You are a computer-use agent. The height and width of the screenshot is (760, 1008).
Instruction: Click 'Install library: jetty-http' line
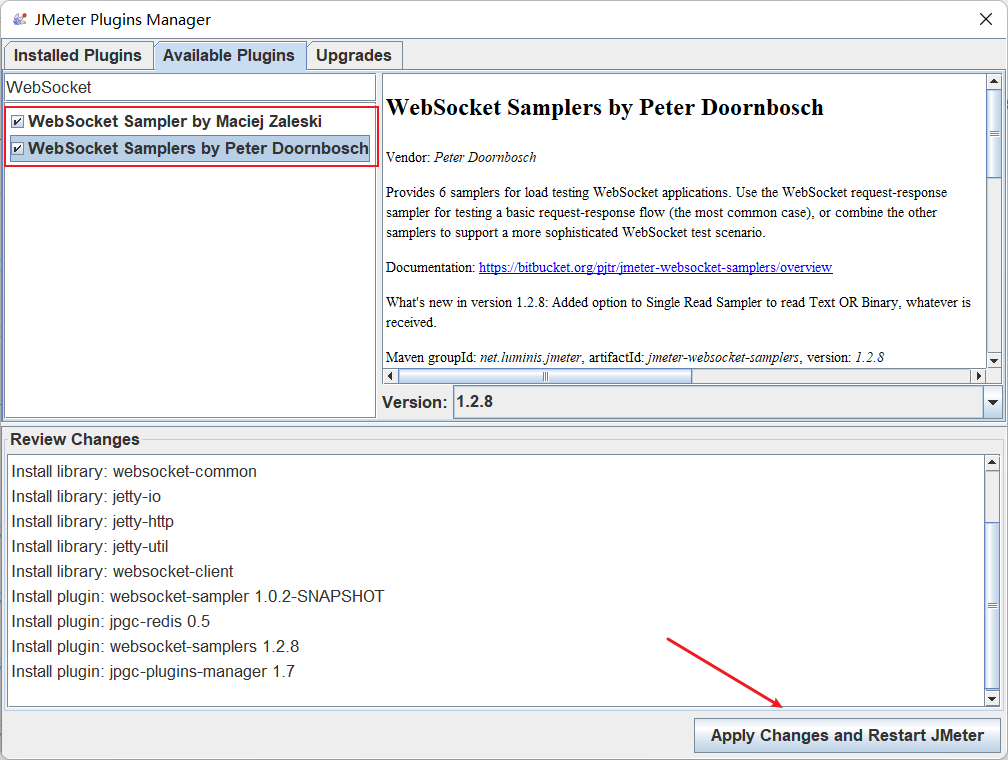click(x=93, y=522)
